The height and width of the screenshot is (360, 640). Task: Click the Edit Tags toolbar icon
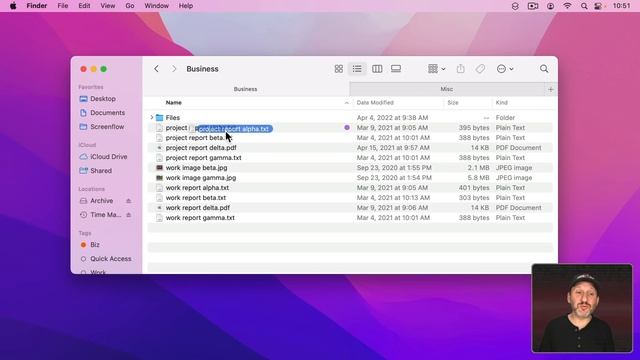coord(480,69)
